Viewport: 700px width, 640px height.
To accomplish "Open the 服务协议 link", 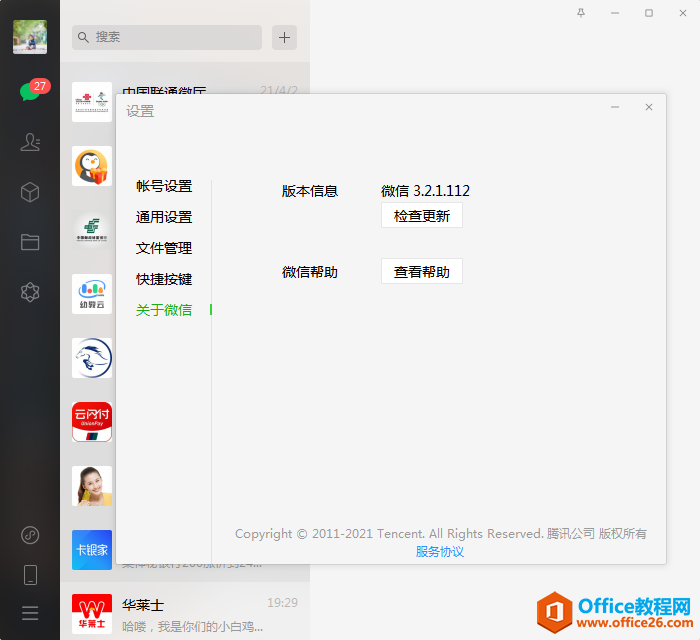I will pyautogui.click(x=440, y=552).
